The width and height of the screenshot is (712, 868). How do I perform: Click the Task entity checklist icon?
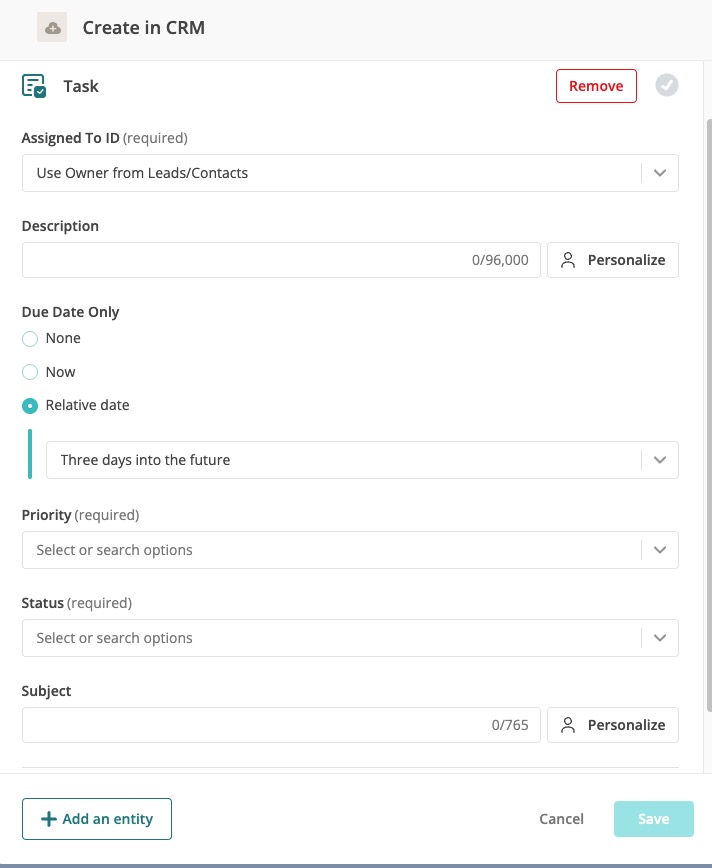coord(34,86)
